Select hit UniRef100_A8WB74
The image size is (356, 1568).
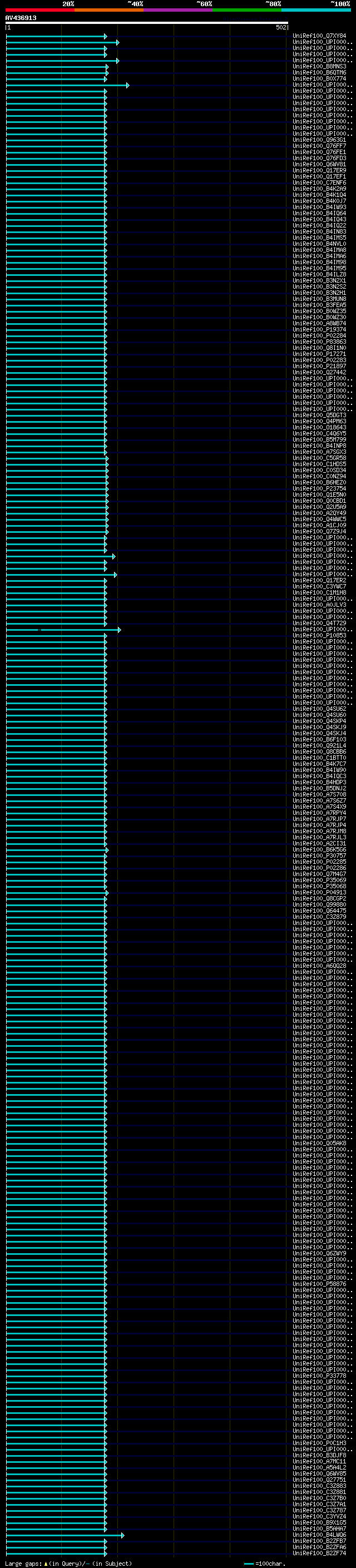pos(319,323)
